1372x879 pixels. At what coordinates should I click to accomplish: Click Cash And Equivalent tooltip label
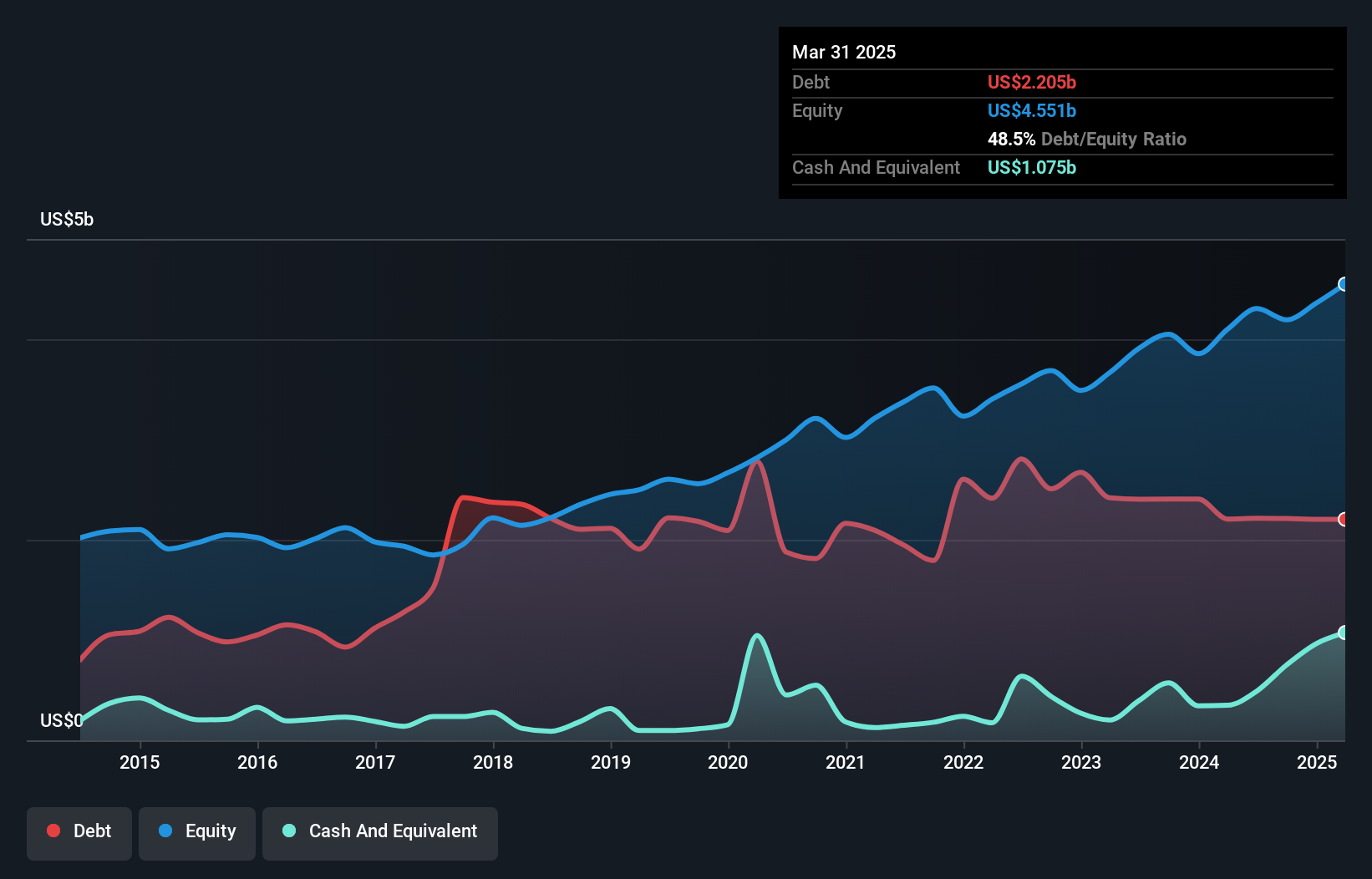point(876,167)
